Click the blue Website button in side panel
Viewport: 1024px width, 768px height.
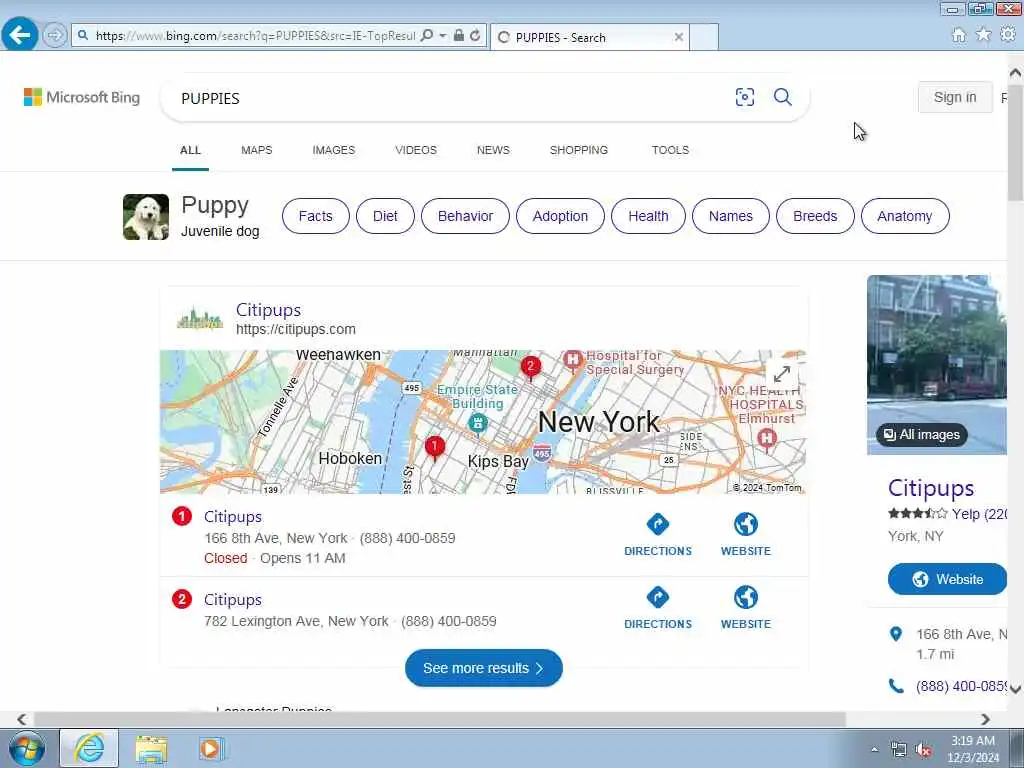pyautogui.click(x=947, y=579)
